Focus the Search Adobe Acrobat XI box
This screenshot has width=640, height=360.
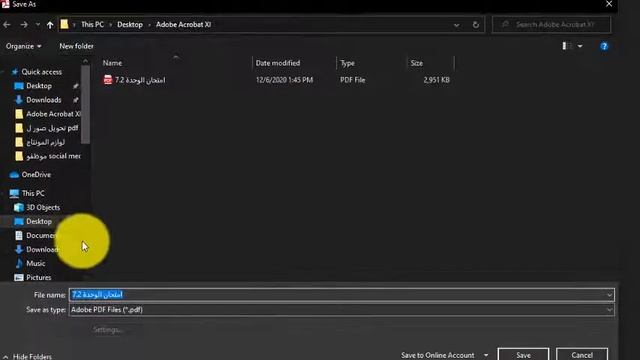click(x=551, y=24)
